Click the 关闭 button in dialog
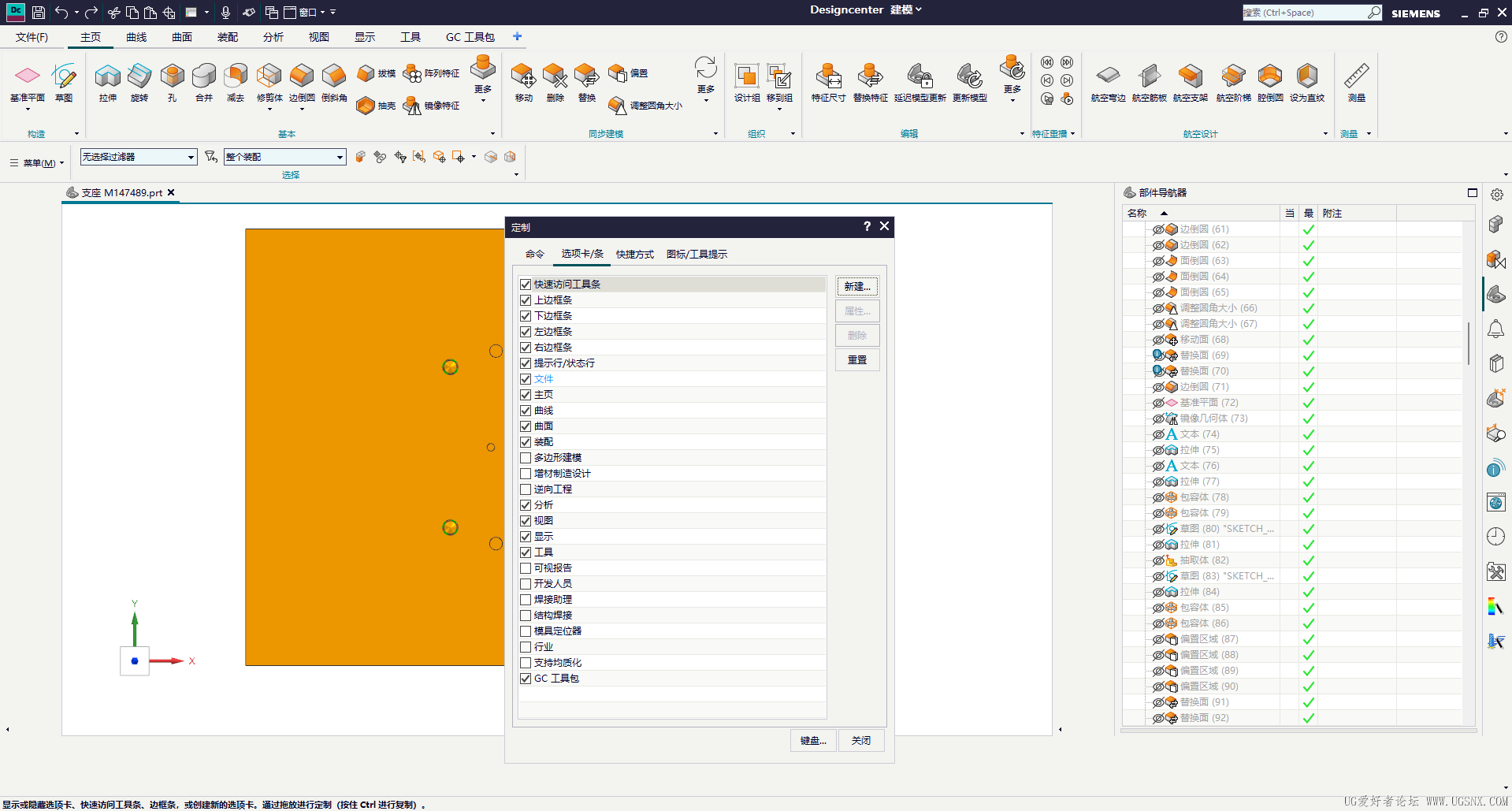 point(861,741)
